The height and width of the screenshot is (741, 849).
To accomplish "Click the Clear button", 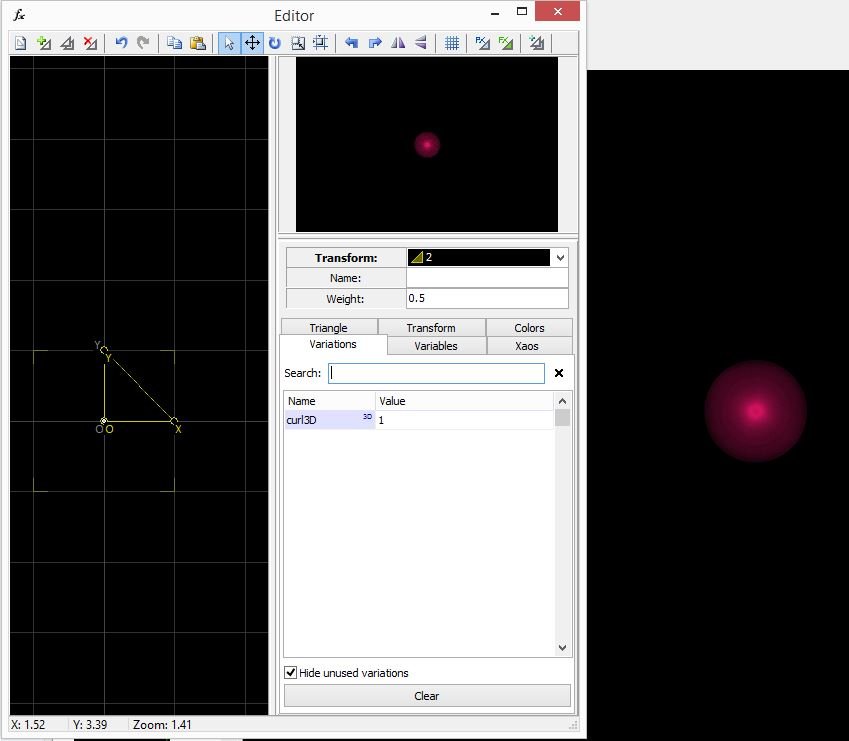I will [x=427, y=696].
